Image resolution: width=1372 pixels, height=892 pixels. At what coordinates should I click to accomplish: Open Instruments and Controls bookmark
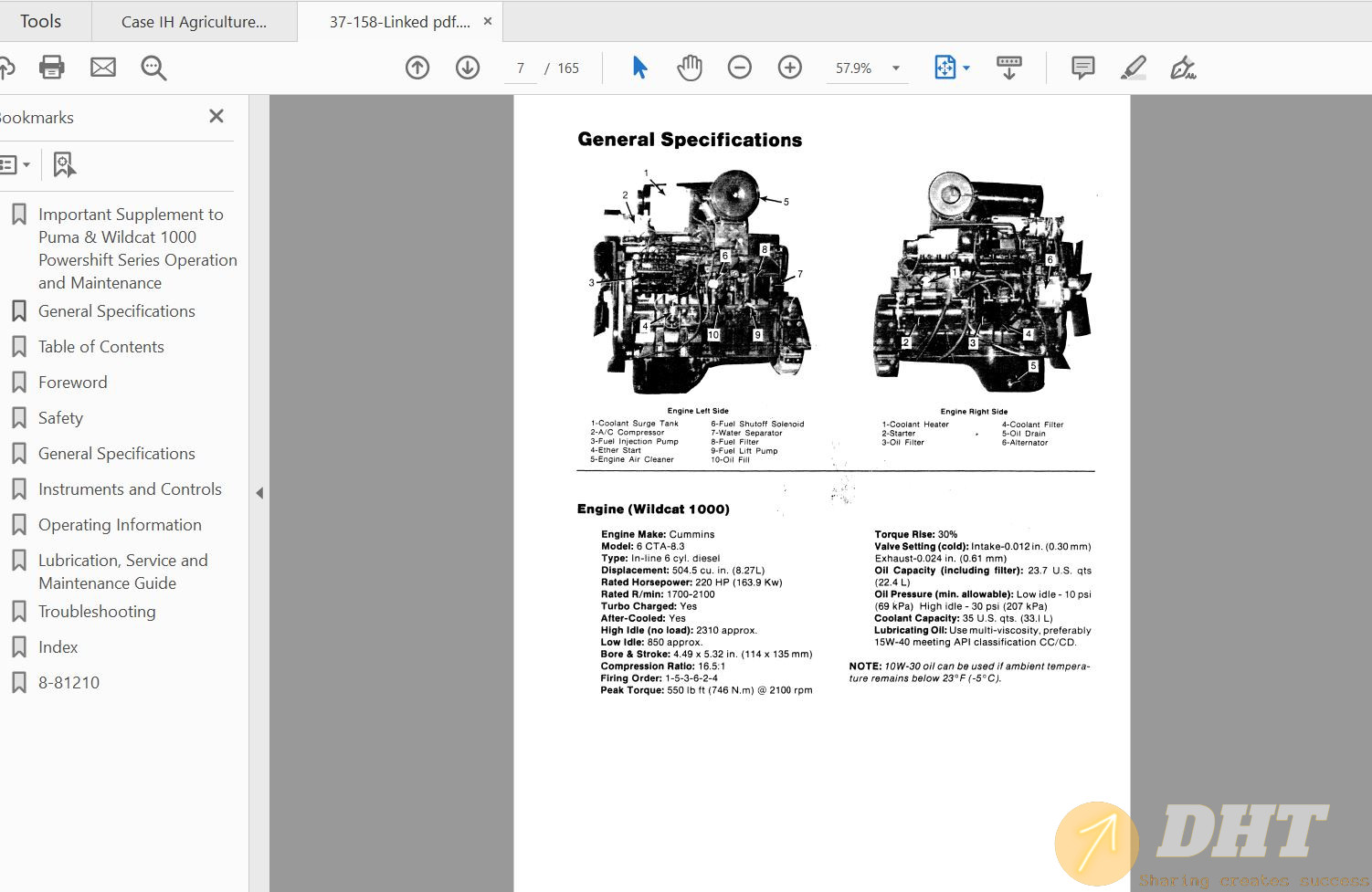click(x=130, y=489)
